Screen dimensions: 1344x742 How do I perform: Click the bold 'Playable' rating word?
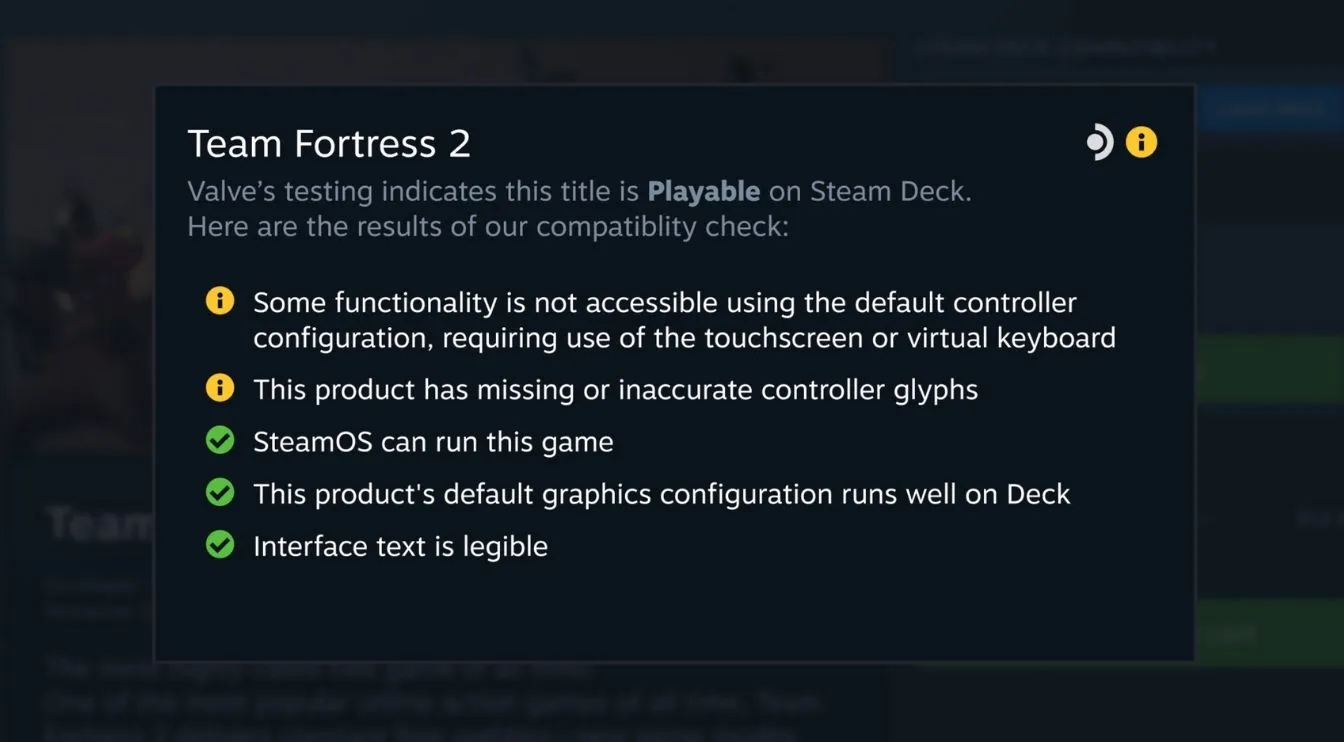[x=704, y=191]
